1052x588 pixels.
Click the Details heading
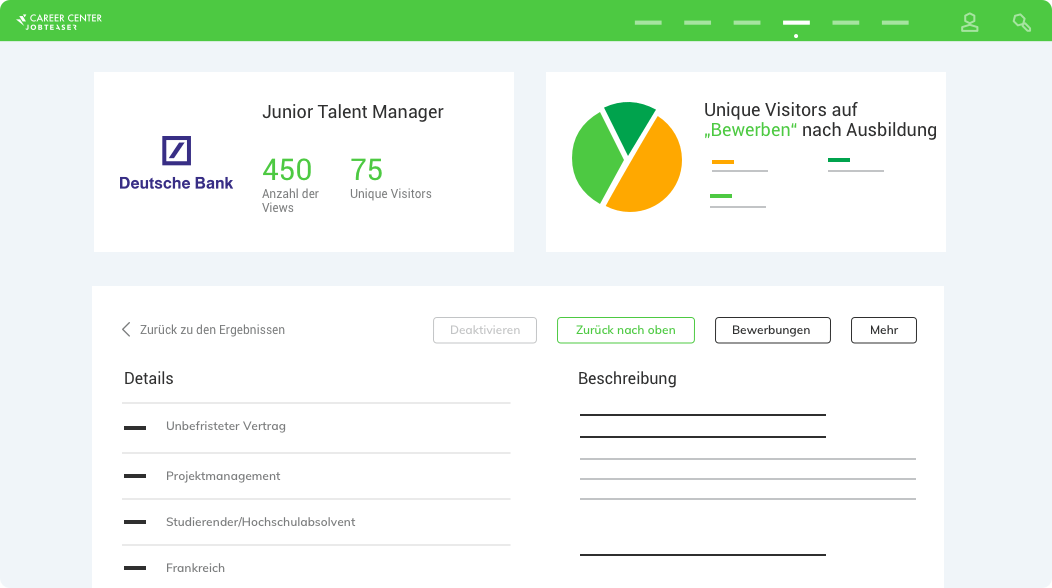tap(149, 379)
